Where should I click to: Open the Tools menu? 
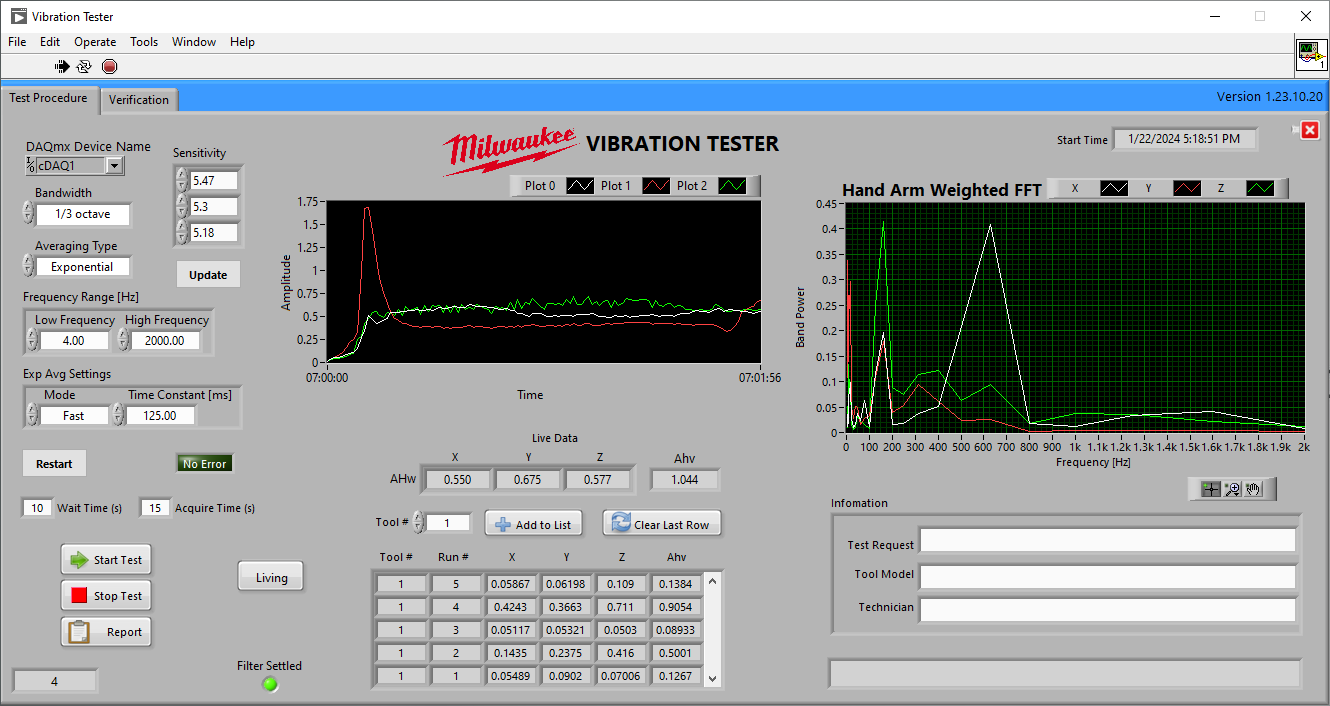[144, 42]
